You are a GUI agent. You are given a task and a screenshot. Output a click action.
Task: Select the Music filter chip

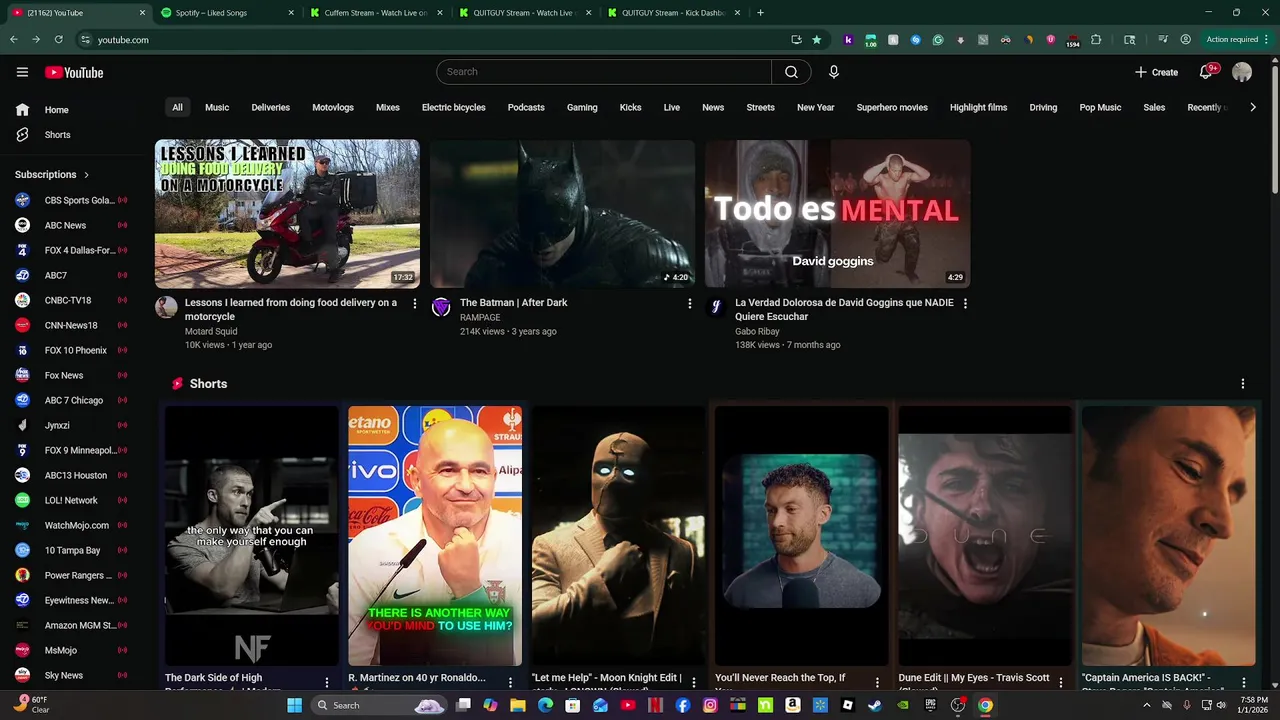point(217,107)
